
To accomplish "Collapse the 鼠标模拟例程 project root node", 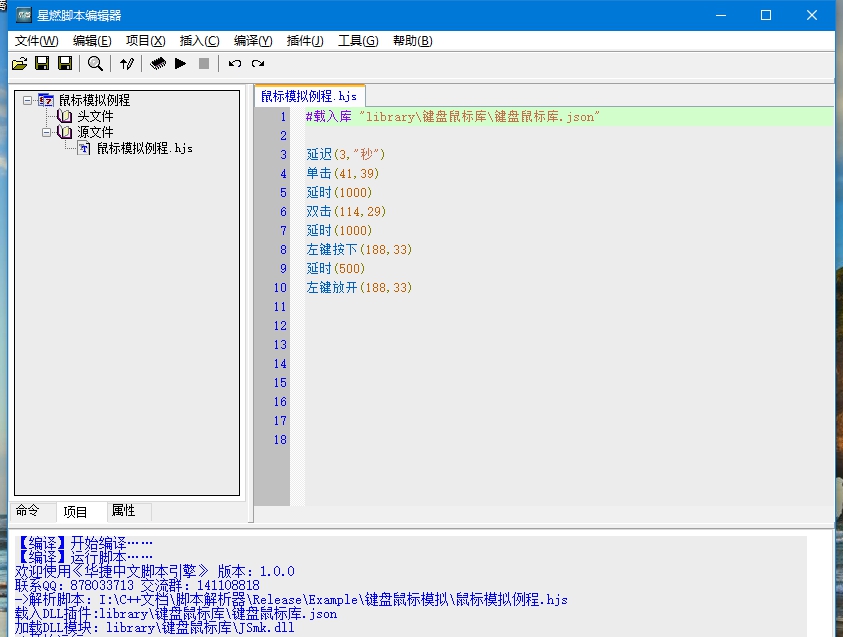I will pyautogui.click(x=27, y=100).
